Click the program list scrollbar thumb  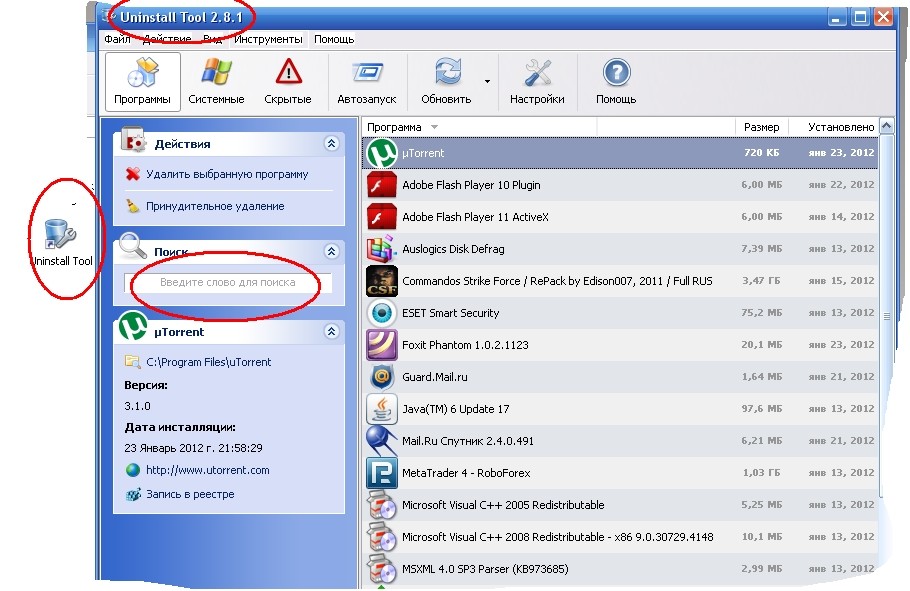click(x=886, y=316)
